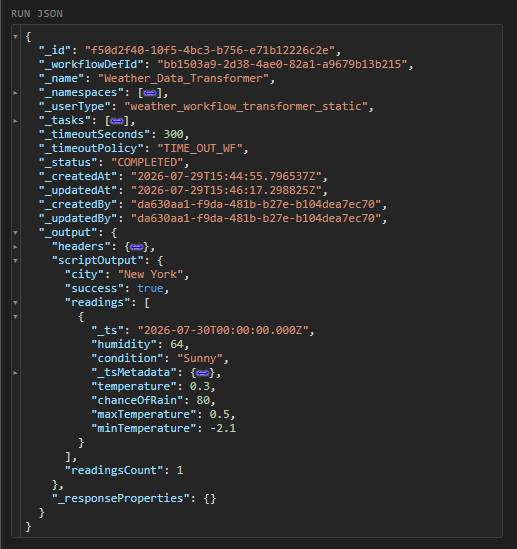Viewport: 517px width, 549px height.
Task: Click the _tsMetadata fold arrow in gutter
Action: pos(15,373)
